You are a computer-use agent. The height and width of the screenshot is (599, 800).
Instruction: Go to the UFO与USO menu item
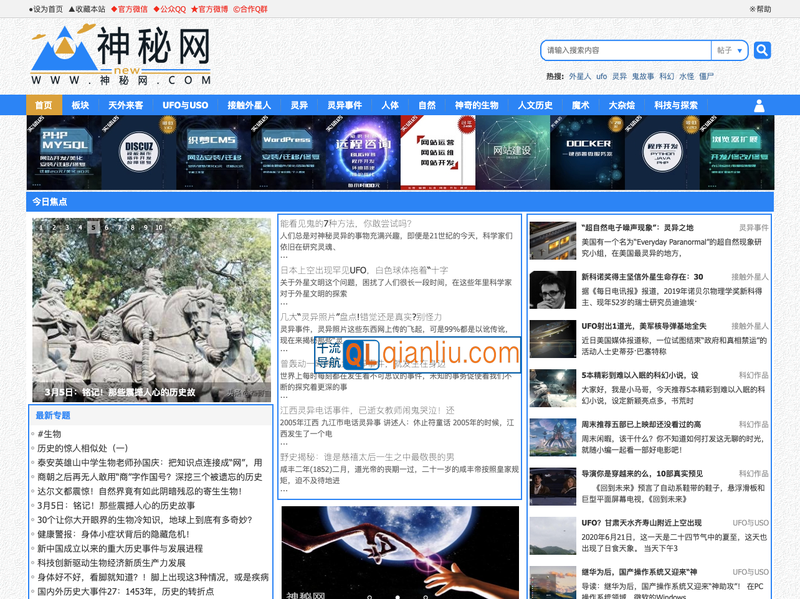pos(185,105)
